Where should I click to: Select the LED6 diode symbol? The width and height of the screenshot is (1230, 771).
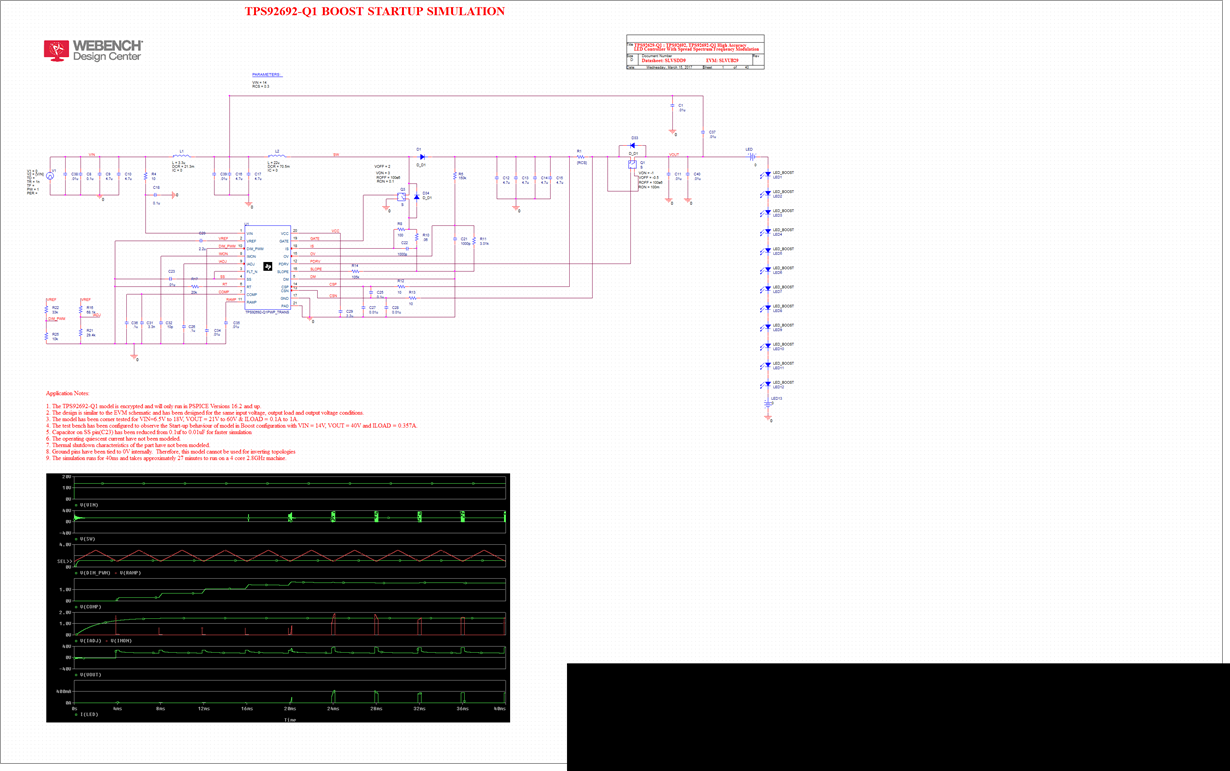pyautogui.click(x=766, y=270)
